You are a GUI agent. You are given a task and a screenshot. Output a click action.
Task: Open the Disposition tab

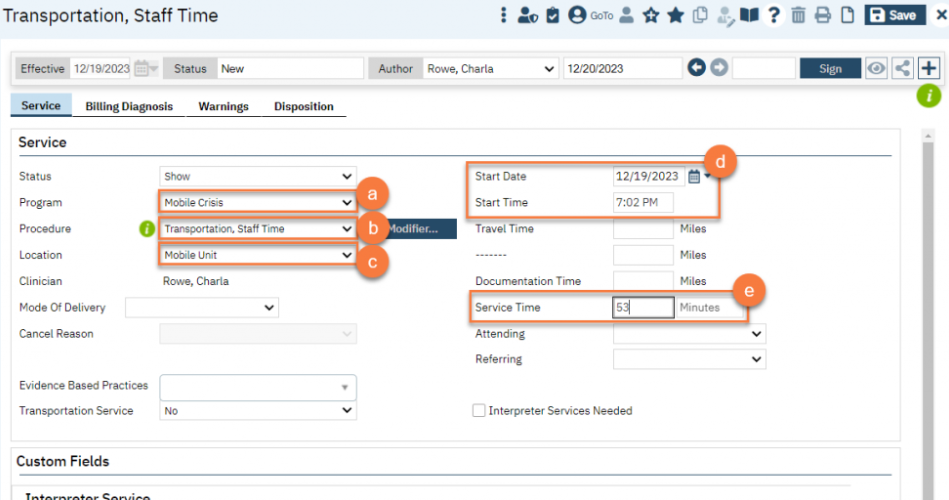click(x=303, y=106)
